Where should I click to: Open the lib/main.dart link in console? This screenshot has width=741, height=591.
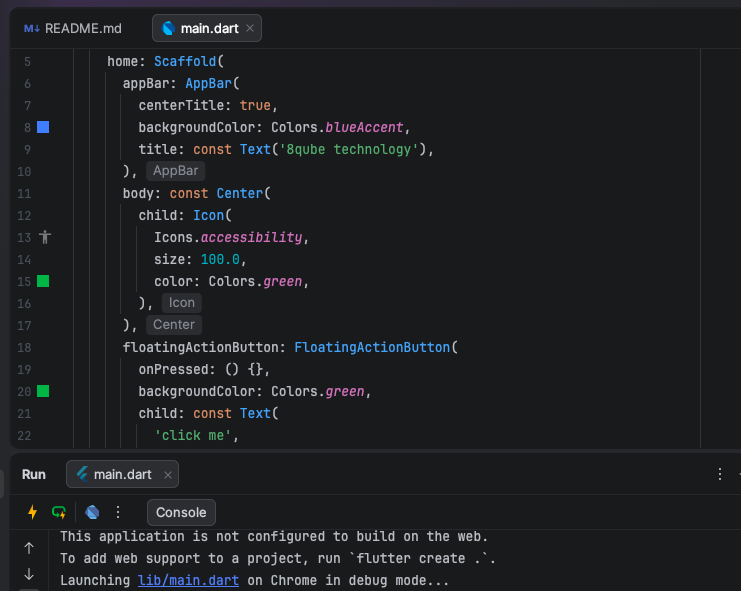click(188, 580)
